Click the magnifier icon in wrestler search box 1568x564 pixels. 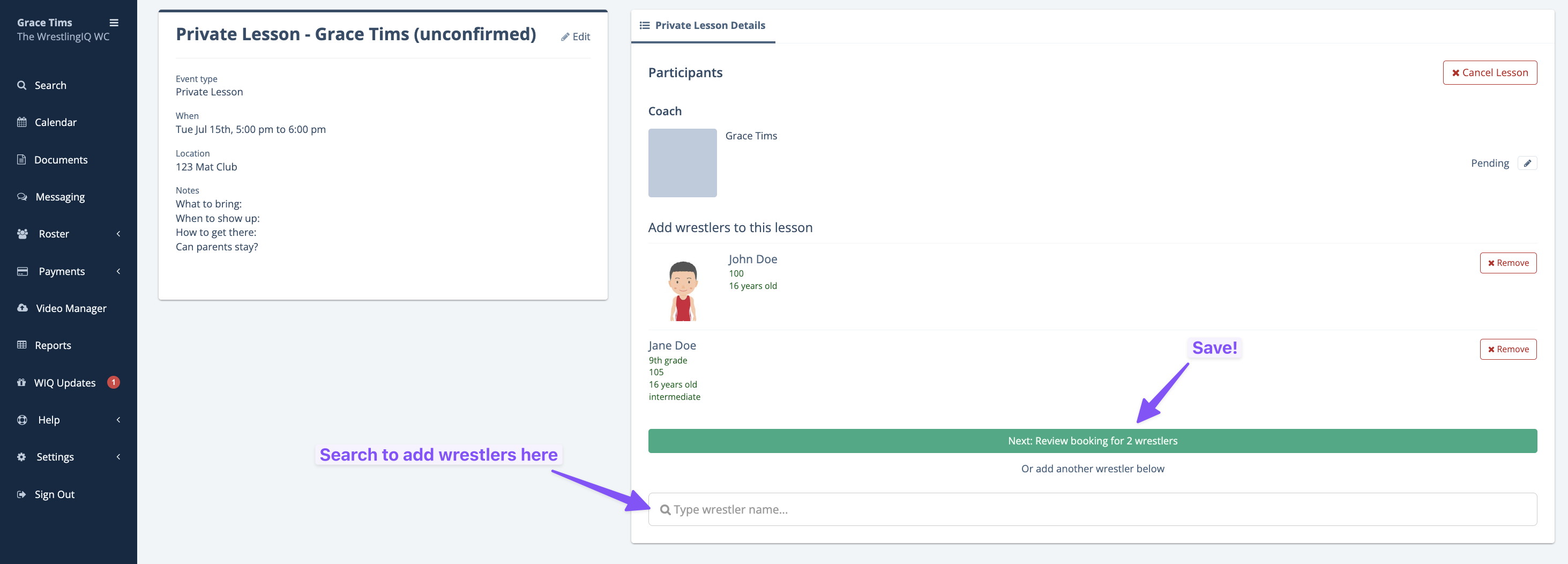coord(666,510)
